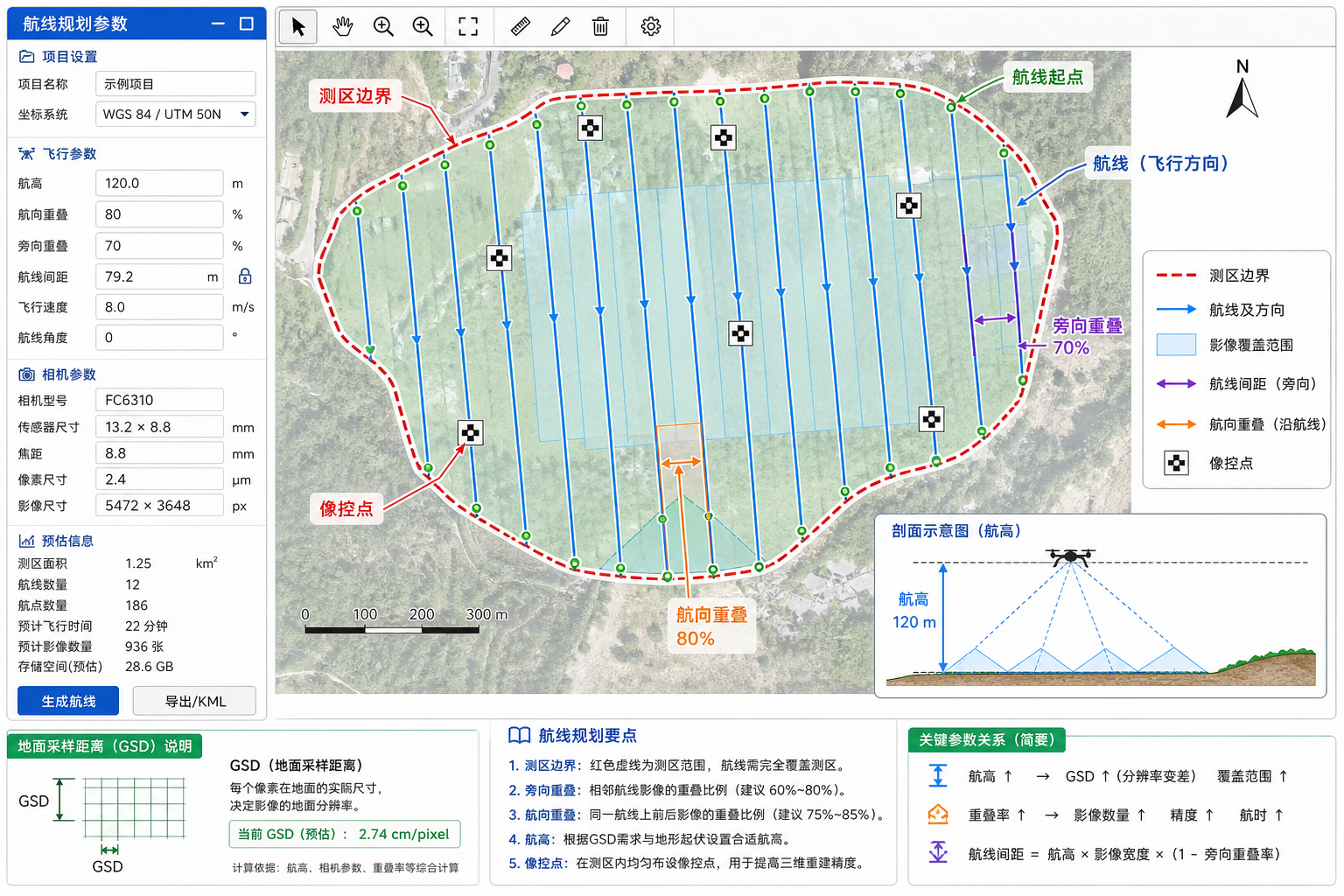Click the purple 航线间距（旁向） legend arrow

(x=1176, y=383)
